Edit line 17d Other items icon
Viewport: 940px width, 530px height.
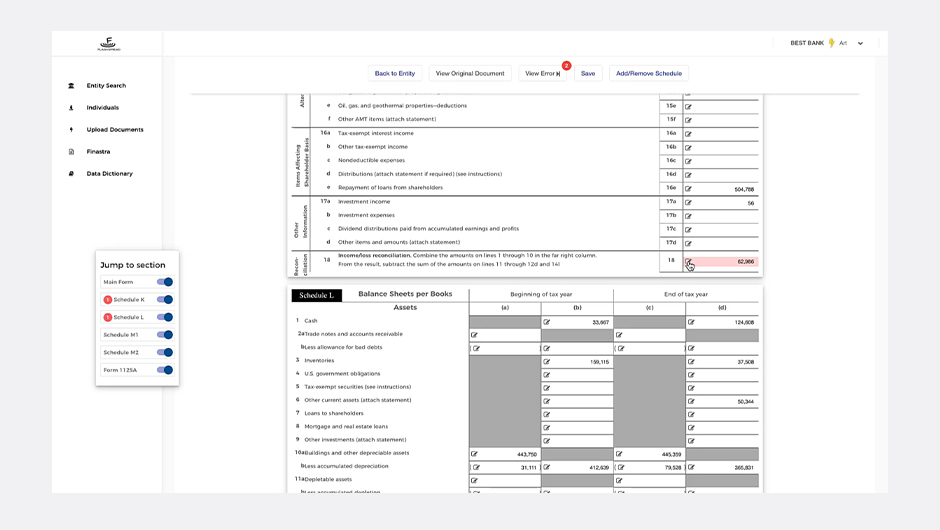688,243
